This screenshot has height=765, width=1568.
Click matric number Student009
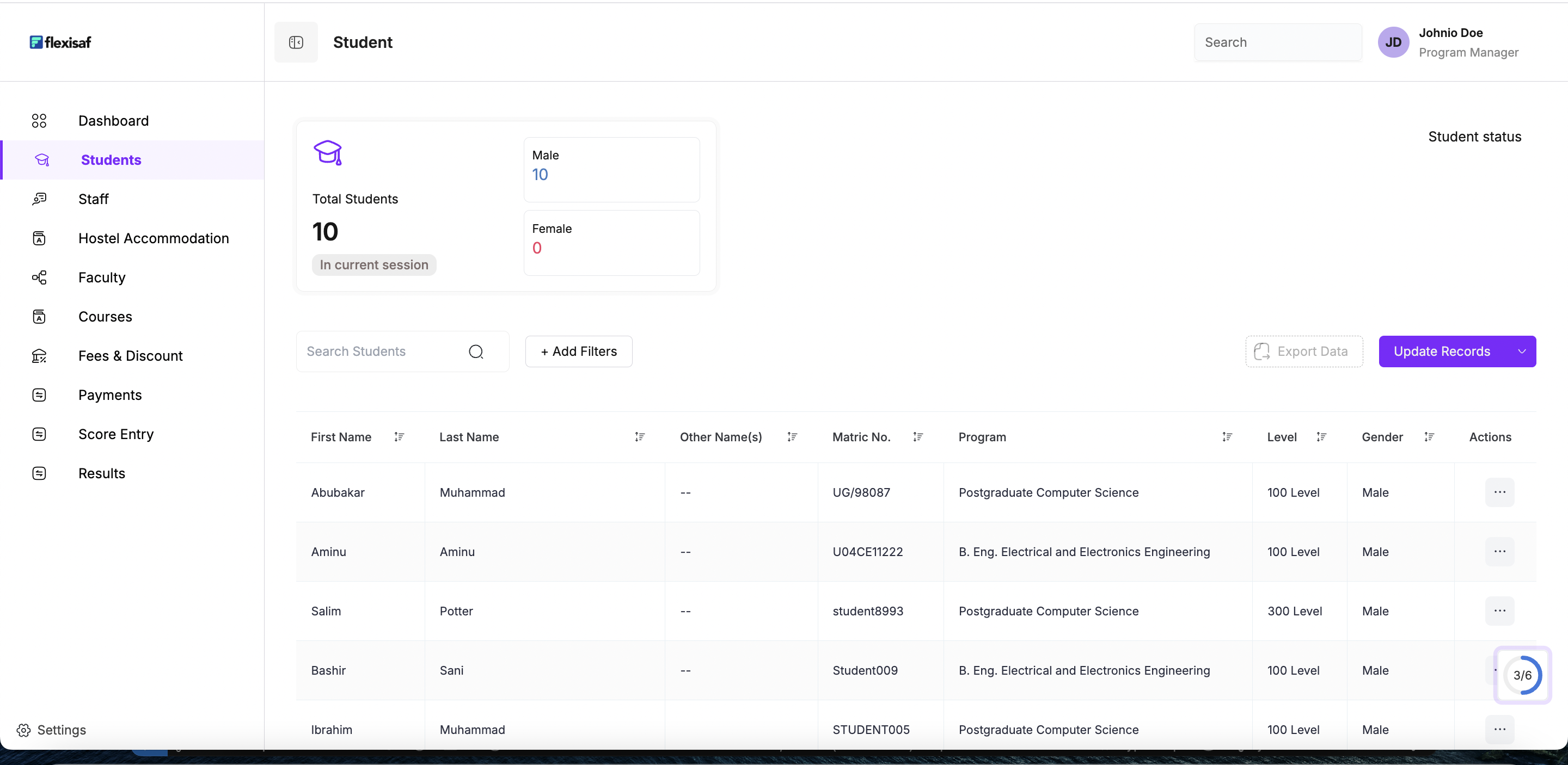coord(865,670)
